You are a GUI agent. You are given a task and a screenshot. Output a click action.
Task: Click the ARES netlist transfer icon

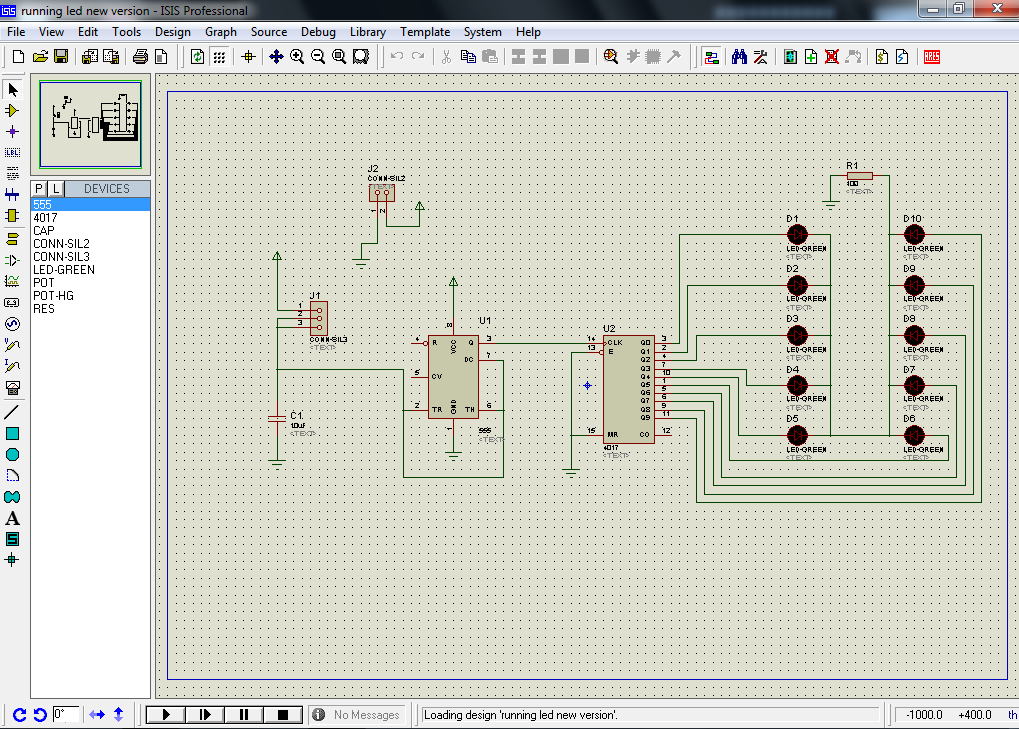point(932,57)
